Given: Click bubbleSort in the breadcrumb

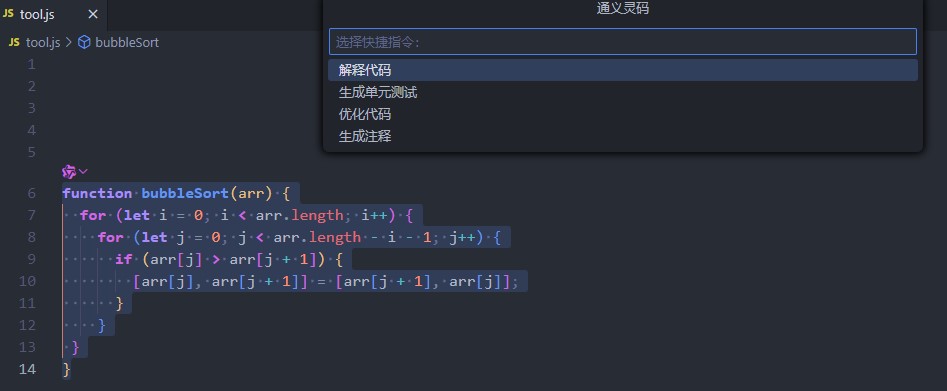Looking at the screenshot, I should pyautogui.click(x=127, y=43).
